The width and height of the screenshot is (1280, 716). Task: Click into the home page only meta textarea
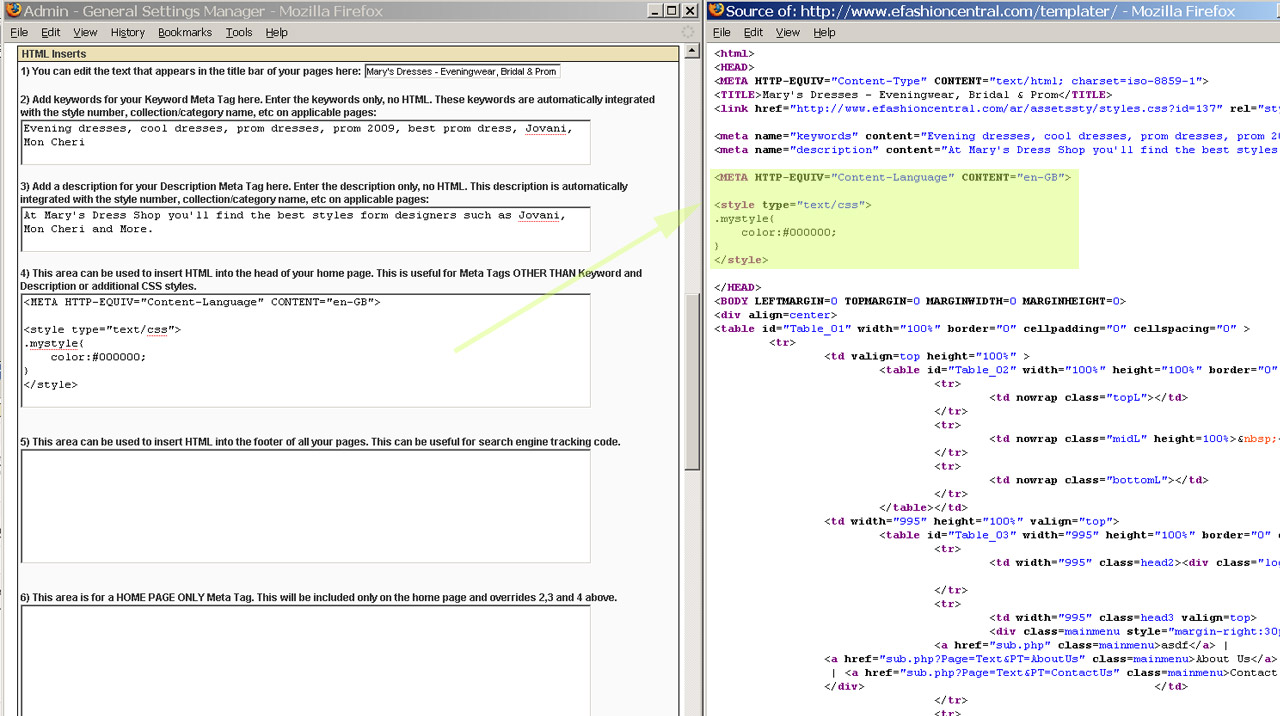305,660
